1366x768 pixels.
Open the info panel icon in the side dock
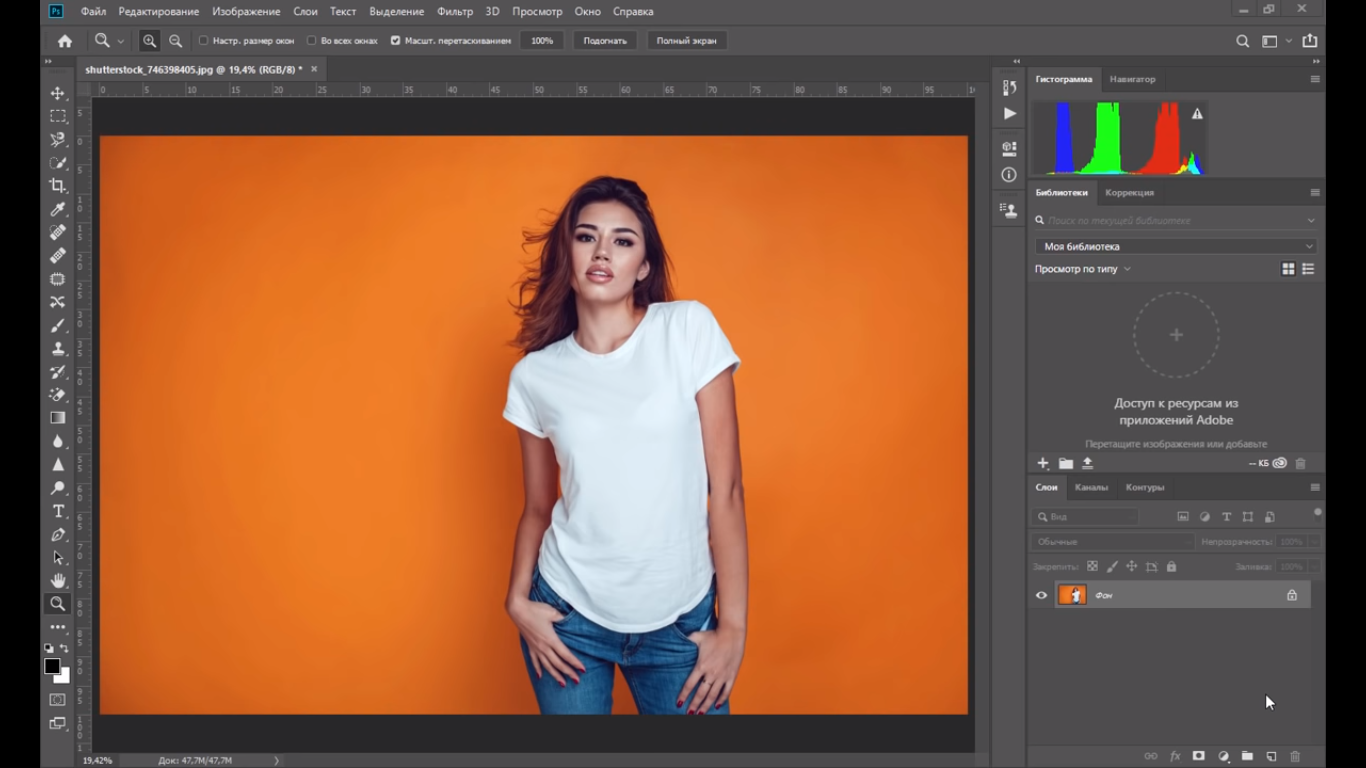[x=1009, y=175]
